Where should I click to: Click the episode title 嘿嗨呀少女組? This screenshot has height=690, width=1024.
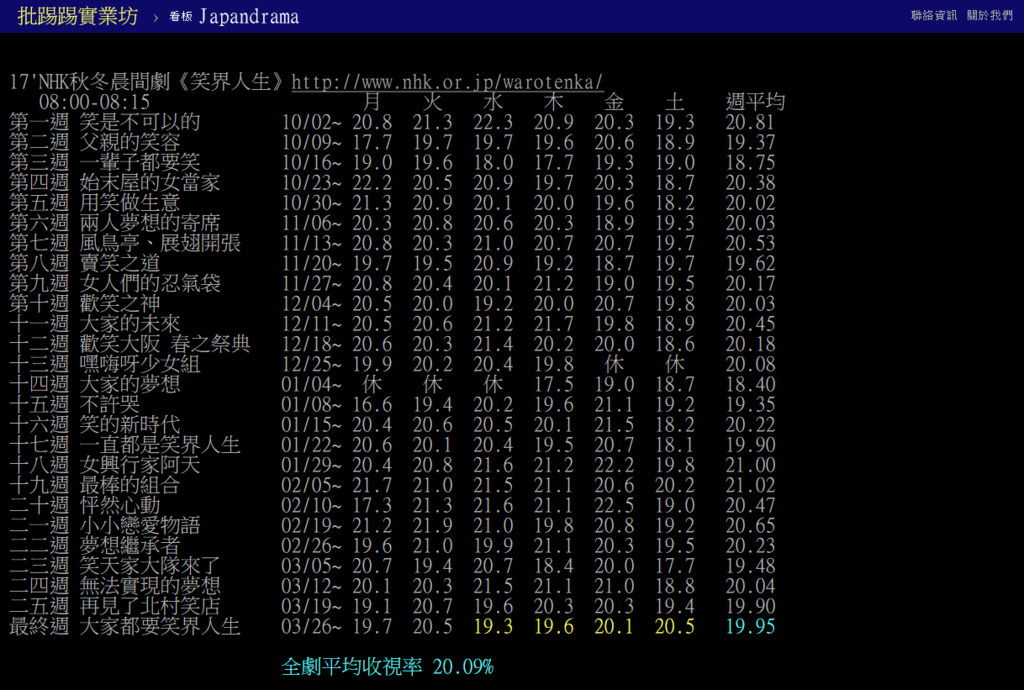coord(140,365)
